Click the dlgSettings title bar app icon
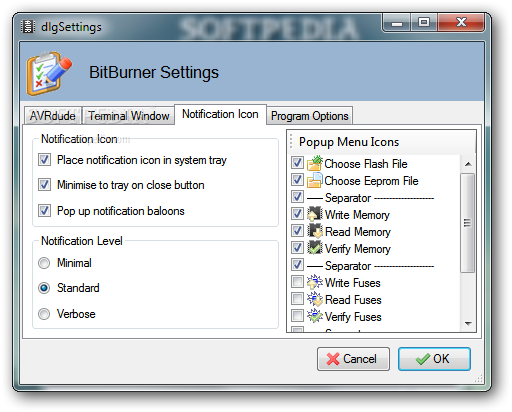 (x=28, y=27)
